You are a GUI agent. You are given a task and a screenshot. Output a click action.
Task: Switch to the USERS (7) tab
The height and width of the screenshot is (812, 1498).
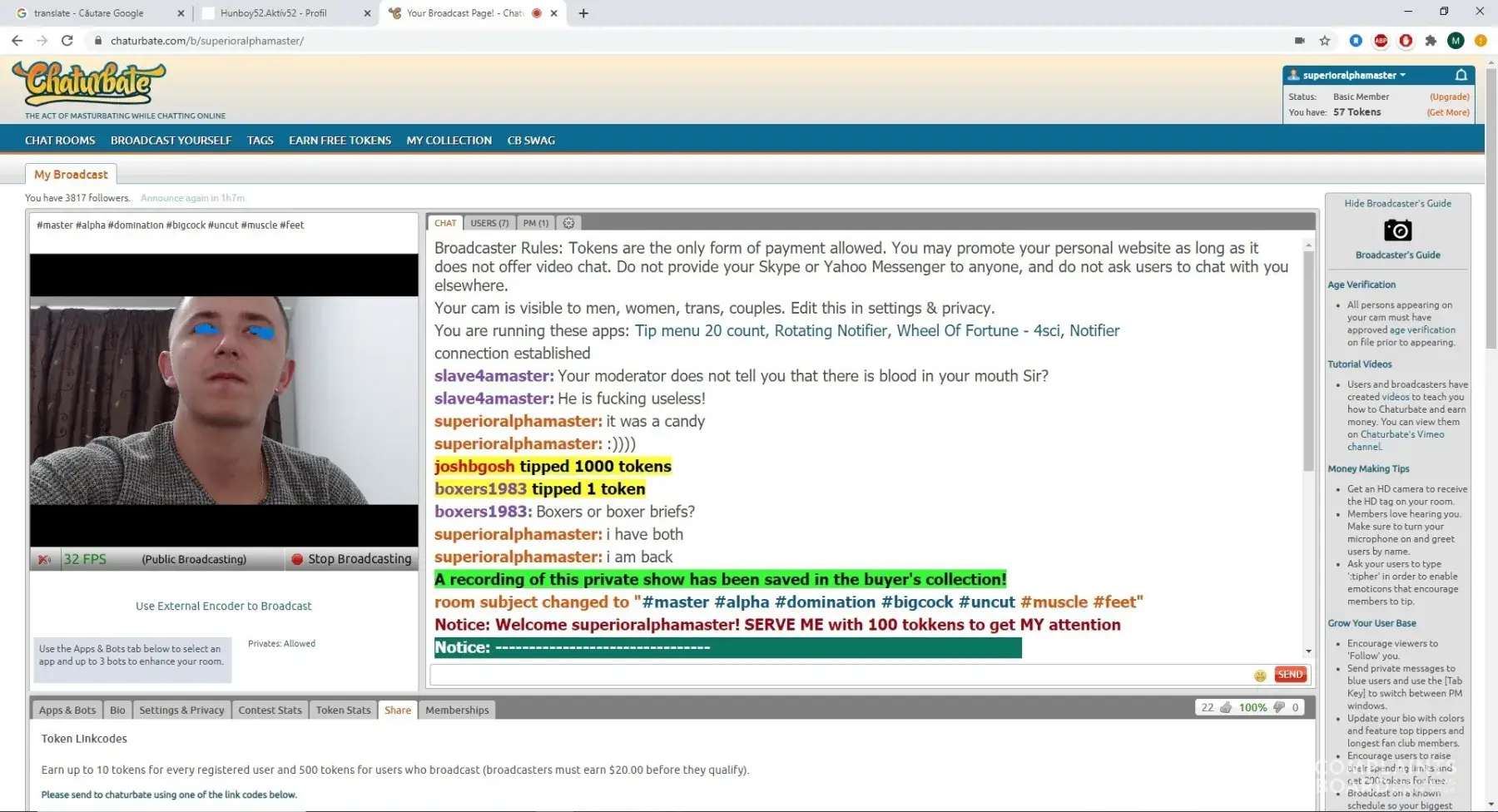pos(489,223)
